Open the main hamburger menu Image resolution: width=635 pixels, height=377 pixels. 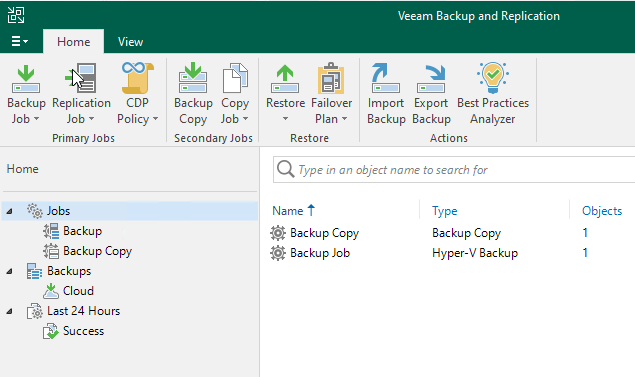pyautogui.click(x=19, y=41)
